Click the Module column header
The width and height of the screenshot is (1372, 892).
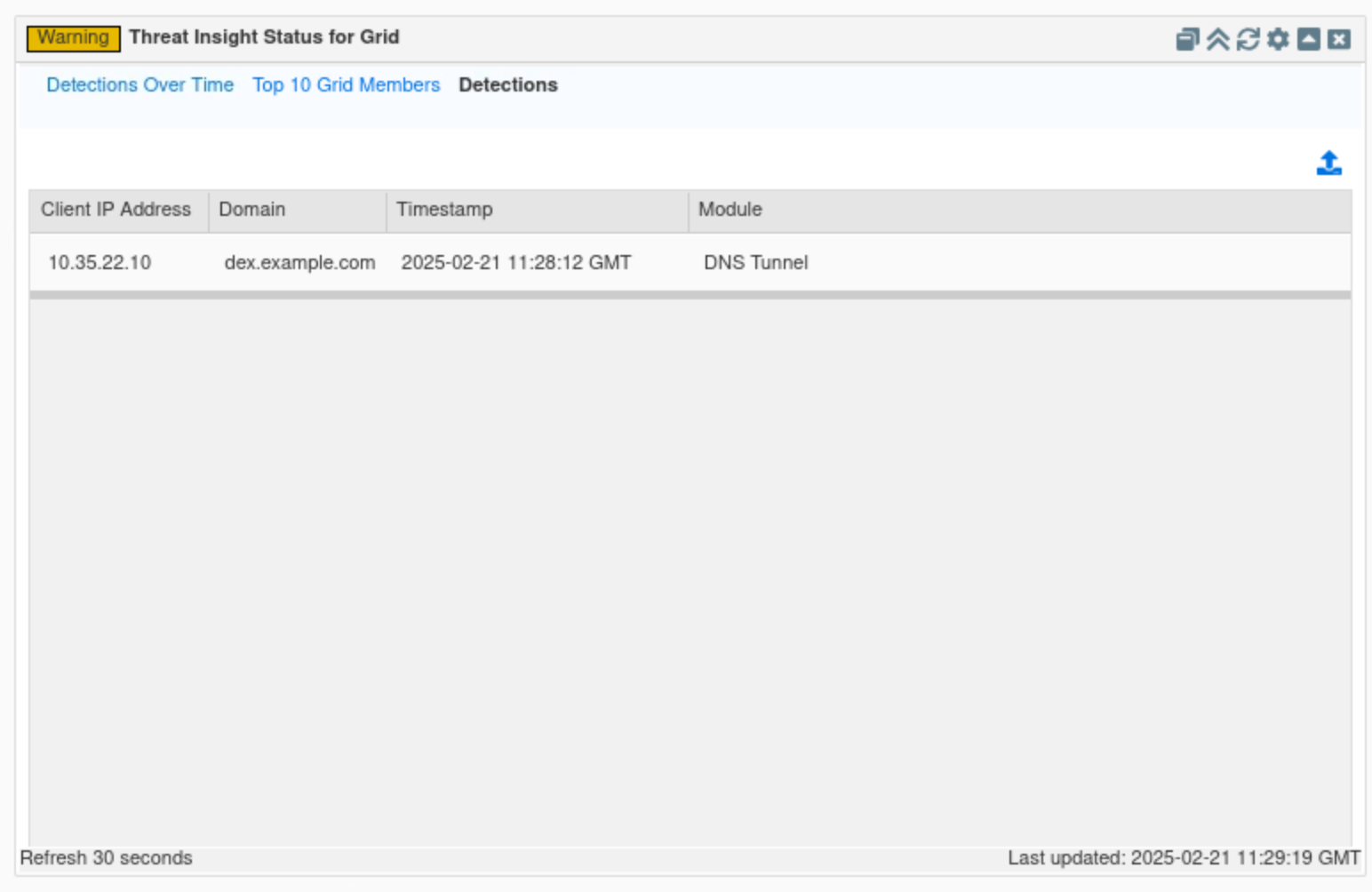tap(730, 210)
